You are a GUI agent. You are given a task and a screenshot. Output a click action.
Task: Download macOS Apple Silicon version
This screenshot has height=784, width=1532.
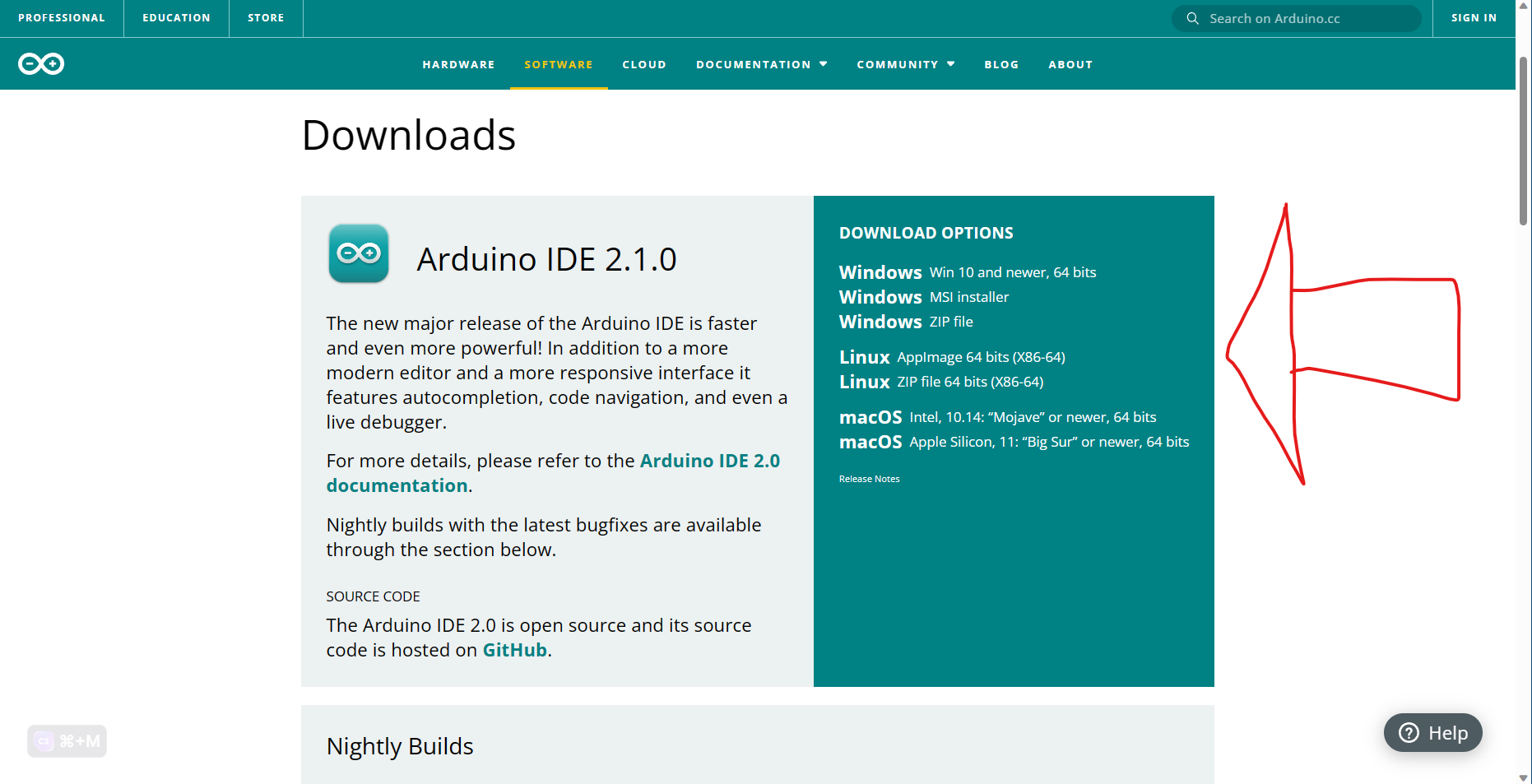coord(1014,442)
